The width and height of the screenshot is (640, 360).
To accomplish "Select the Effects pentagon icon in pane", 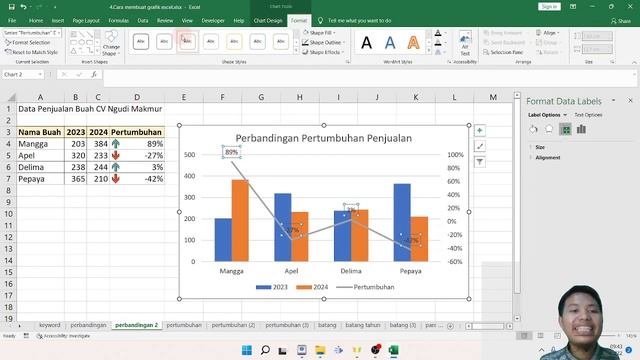I will coord(549,129).
